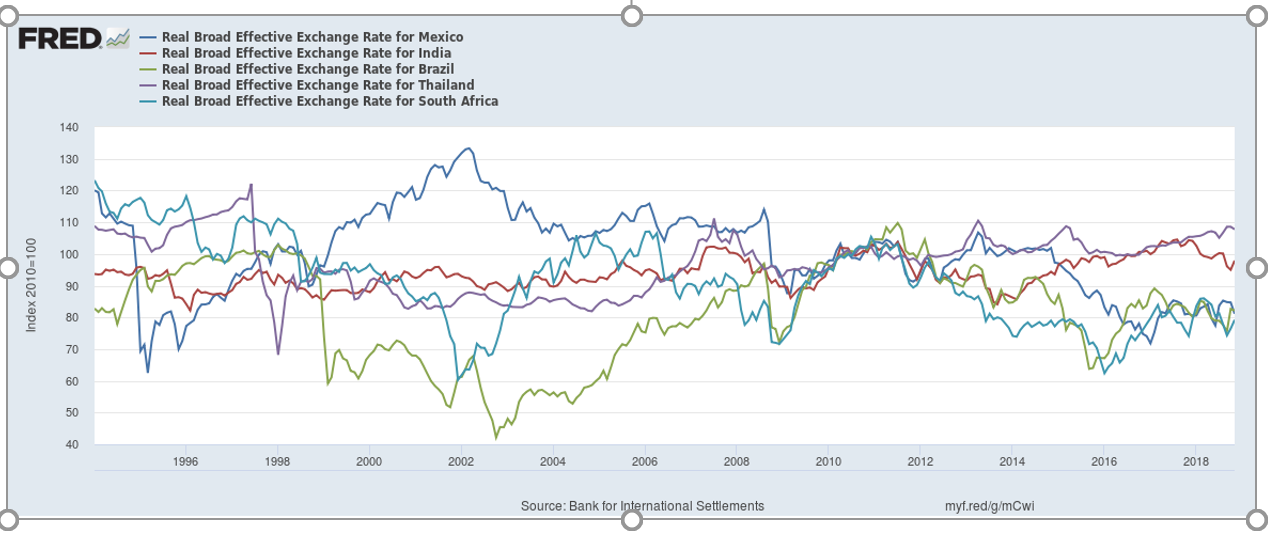Select the Brazil exchange rate legend label
Viewport: 1270px width, 536px height.
coord(308,69)
